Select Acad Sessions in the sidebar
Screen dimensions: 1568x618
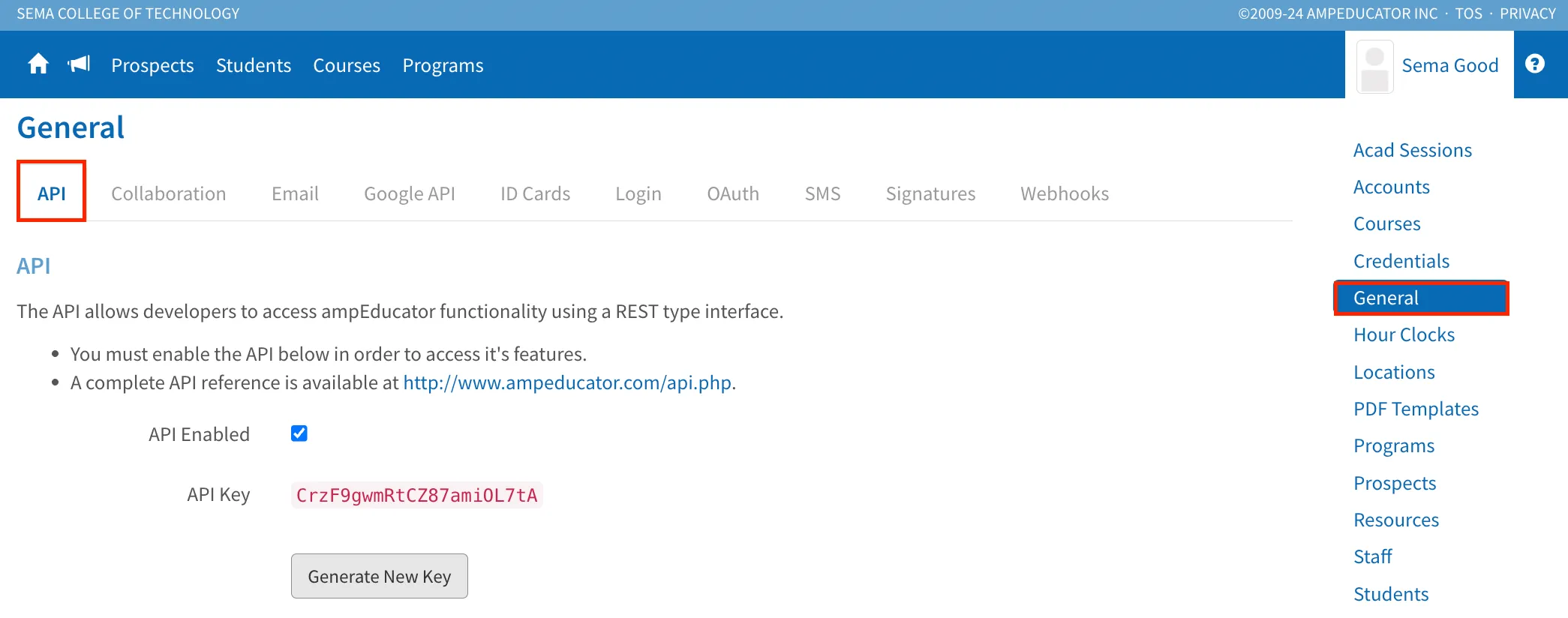[1413, 150]
